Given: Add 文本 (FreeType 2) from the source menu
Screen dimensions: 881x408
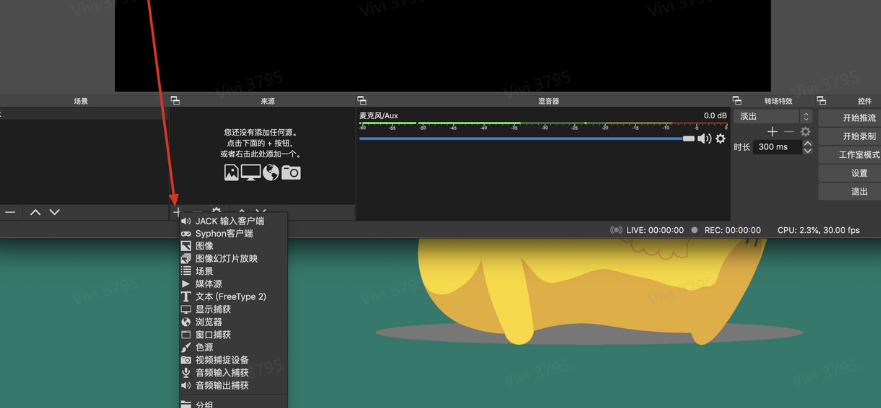Looking at the screenshot, I should [x=233, y=297].
